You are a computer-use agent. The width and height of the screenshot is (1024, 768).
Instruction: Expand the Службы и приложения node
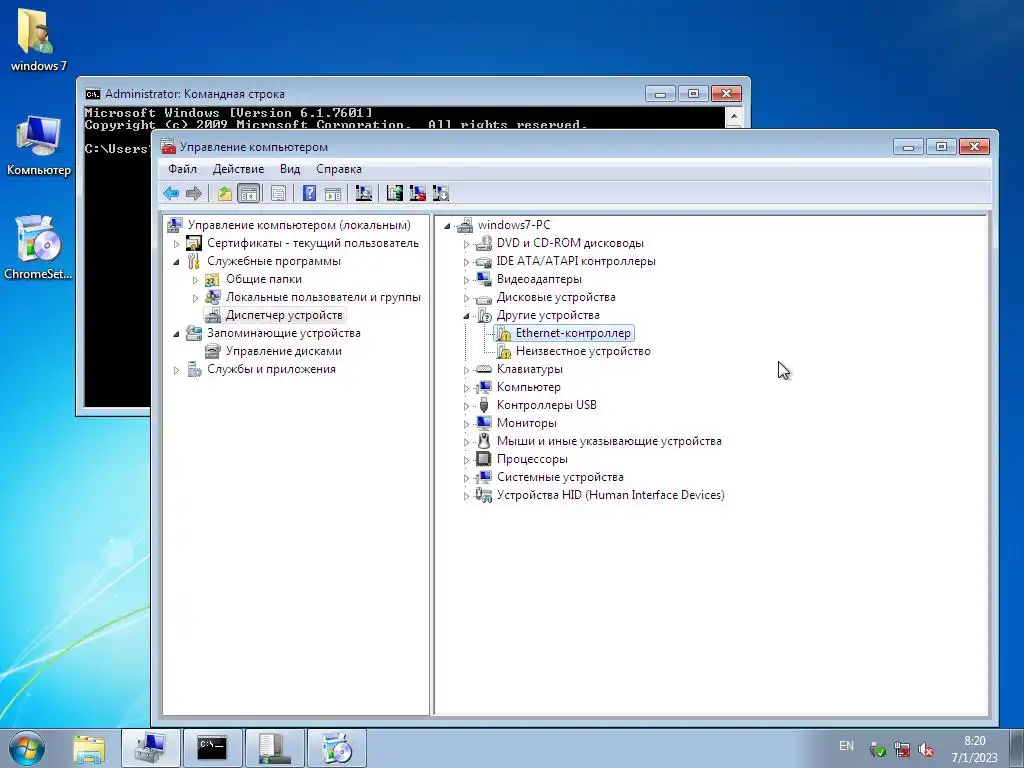pos(176,370)
